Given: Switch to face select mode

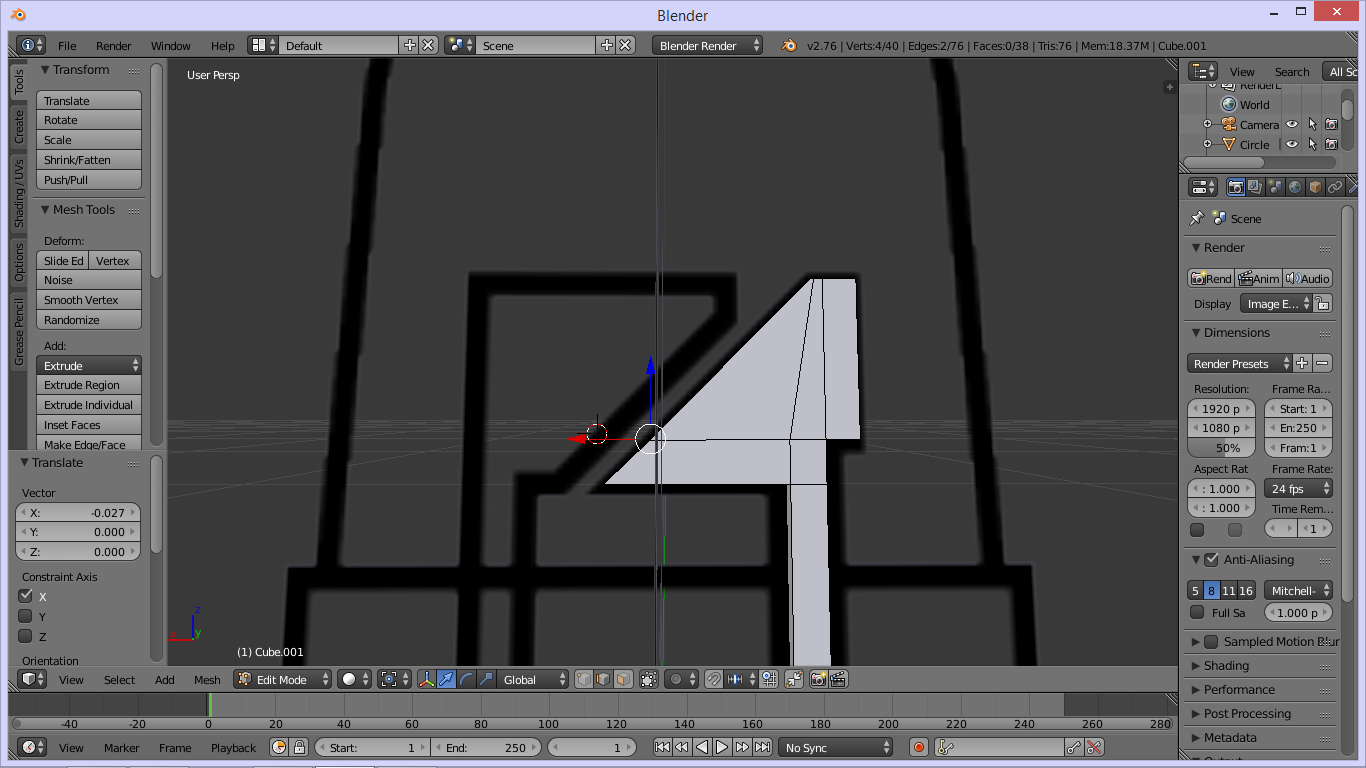Looking at the screenshot, I should pos(623,679).
